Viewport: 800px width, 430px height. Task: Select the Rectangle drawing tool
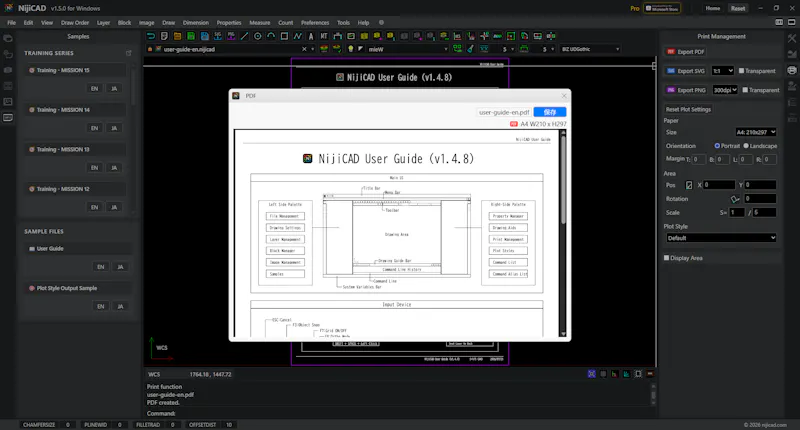(284, 36)
